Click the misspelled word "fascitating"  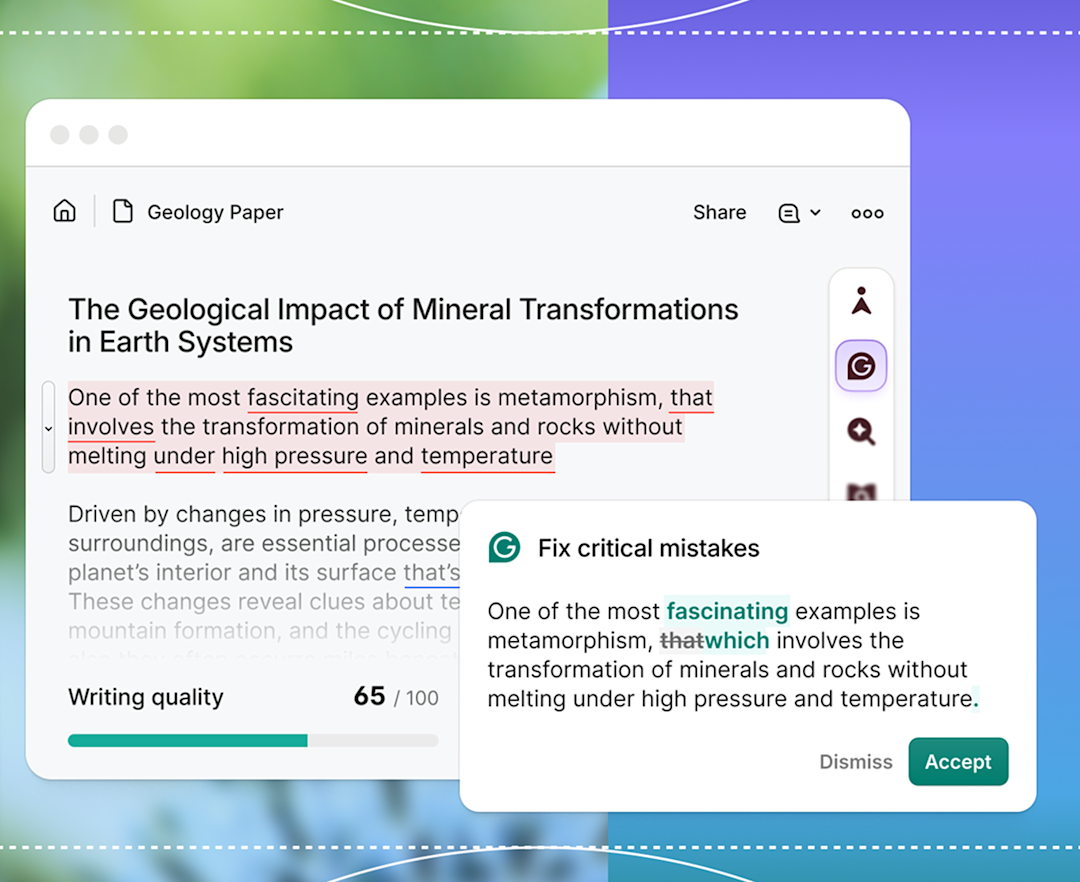tap(303, 398)
